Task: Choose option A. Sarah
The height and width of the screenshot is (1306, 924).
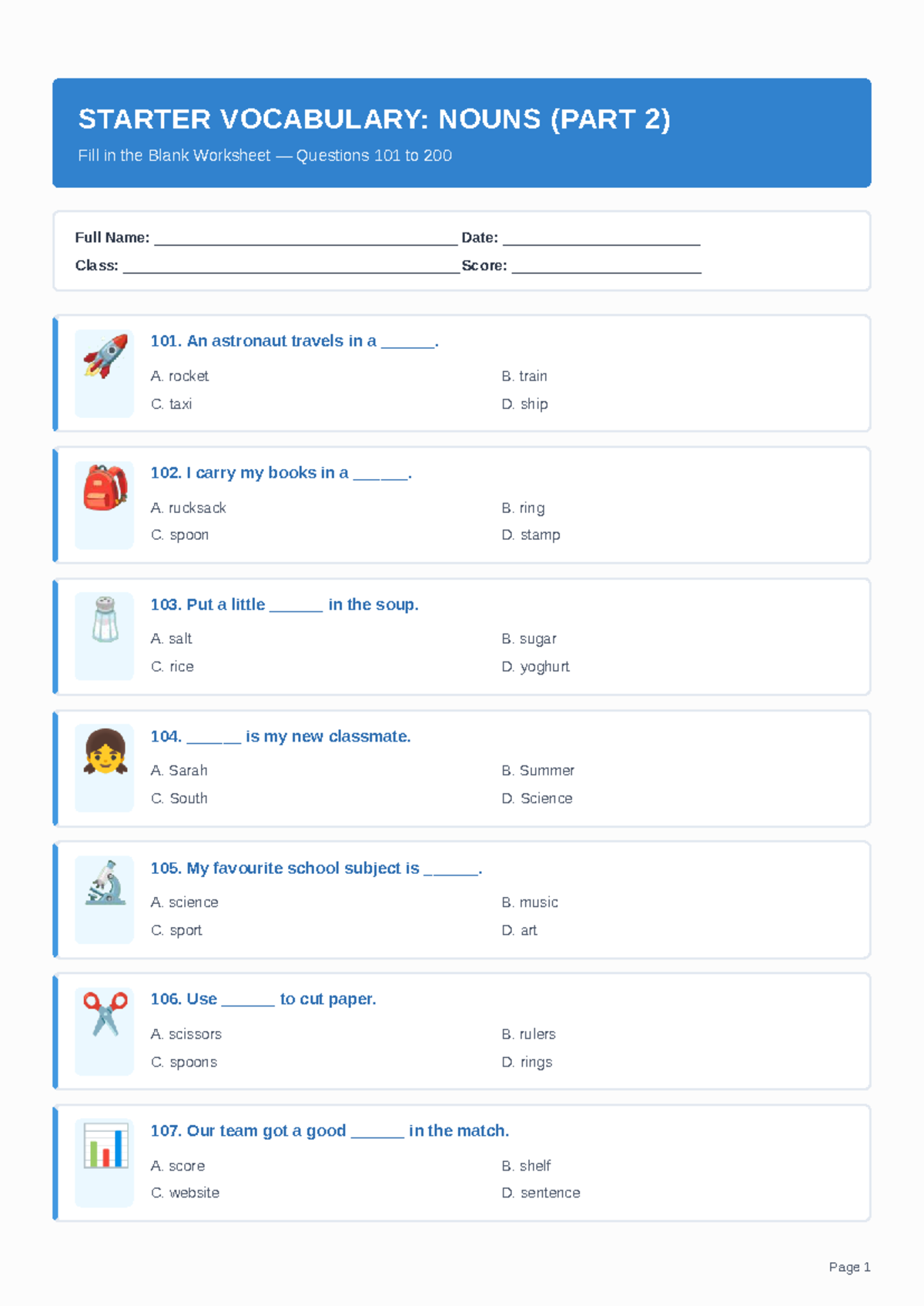Action: 179,770
